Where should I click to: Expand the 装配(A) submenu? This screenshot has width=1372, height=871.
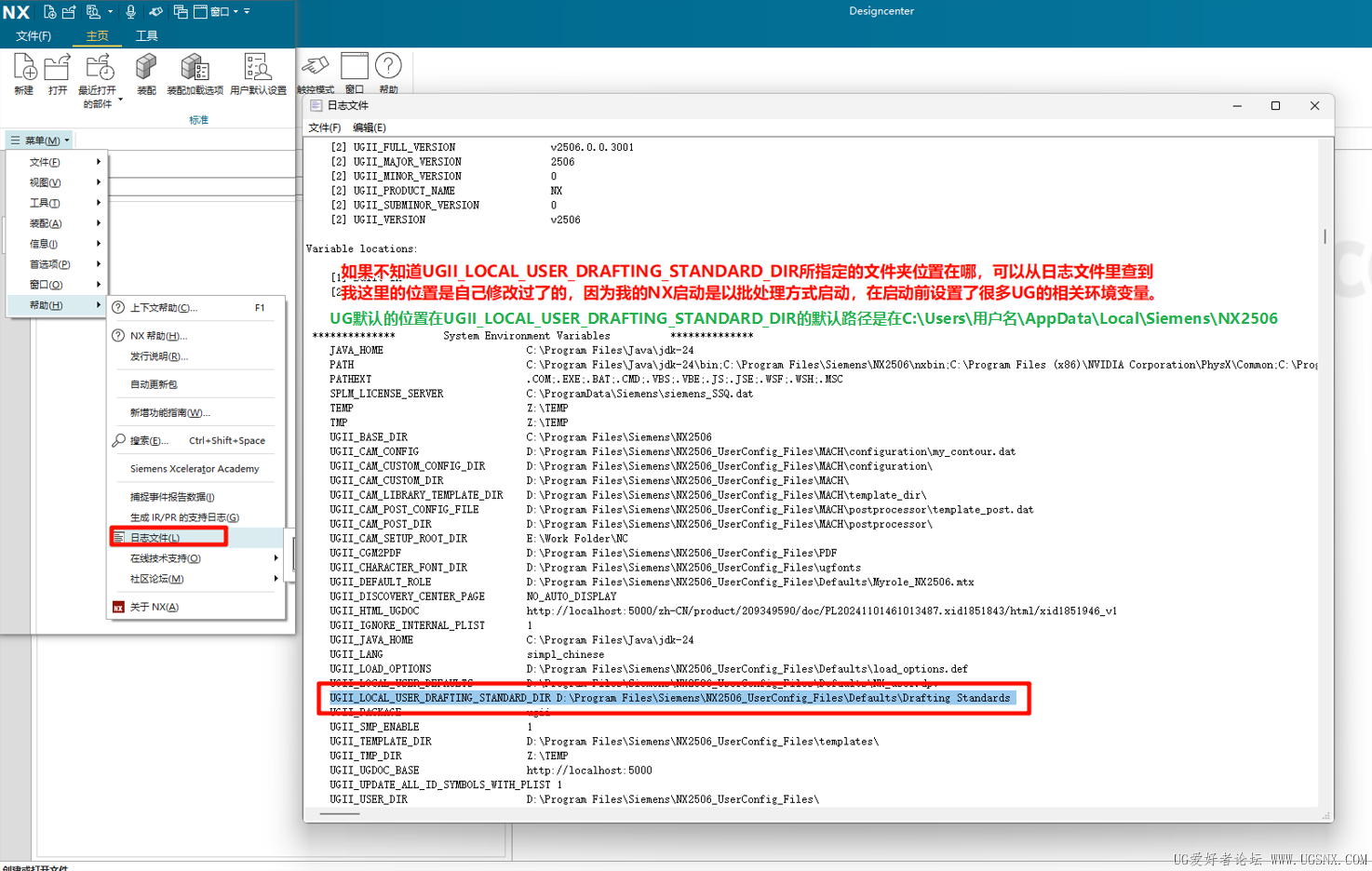click(x=56, y=223)
